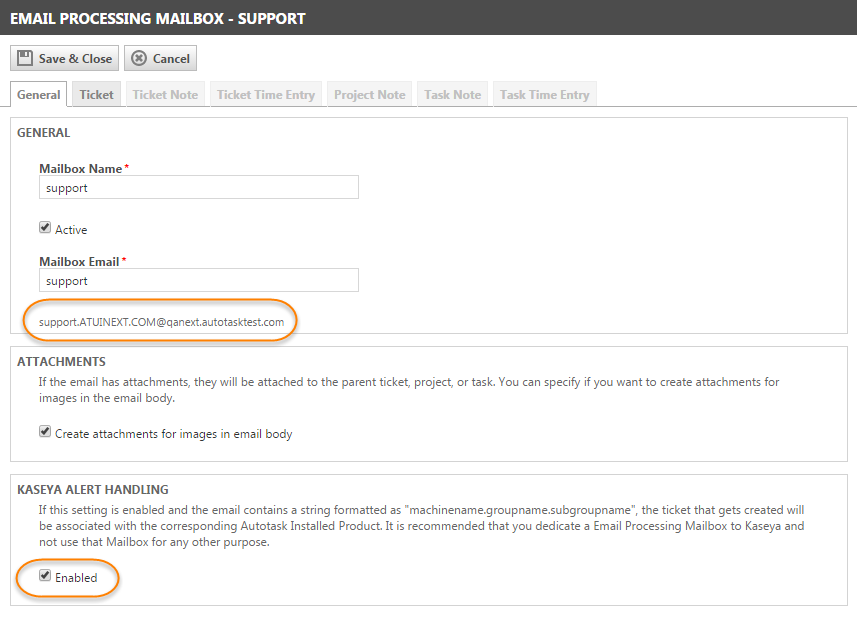Select the Ticket Note tab

coord(165,95)
